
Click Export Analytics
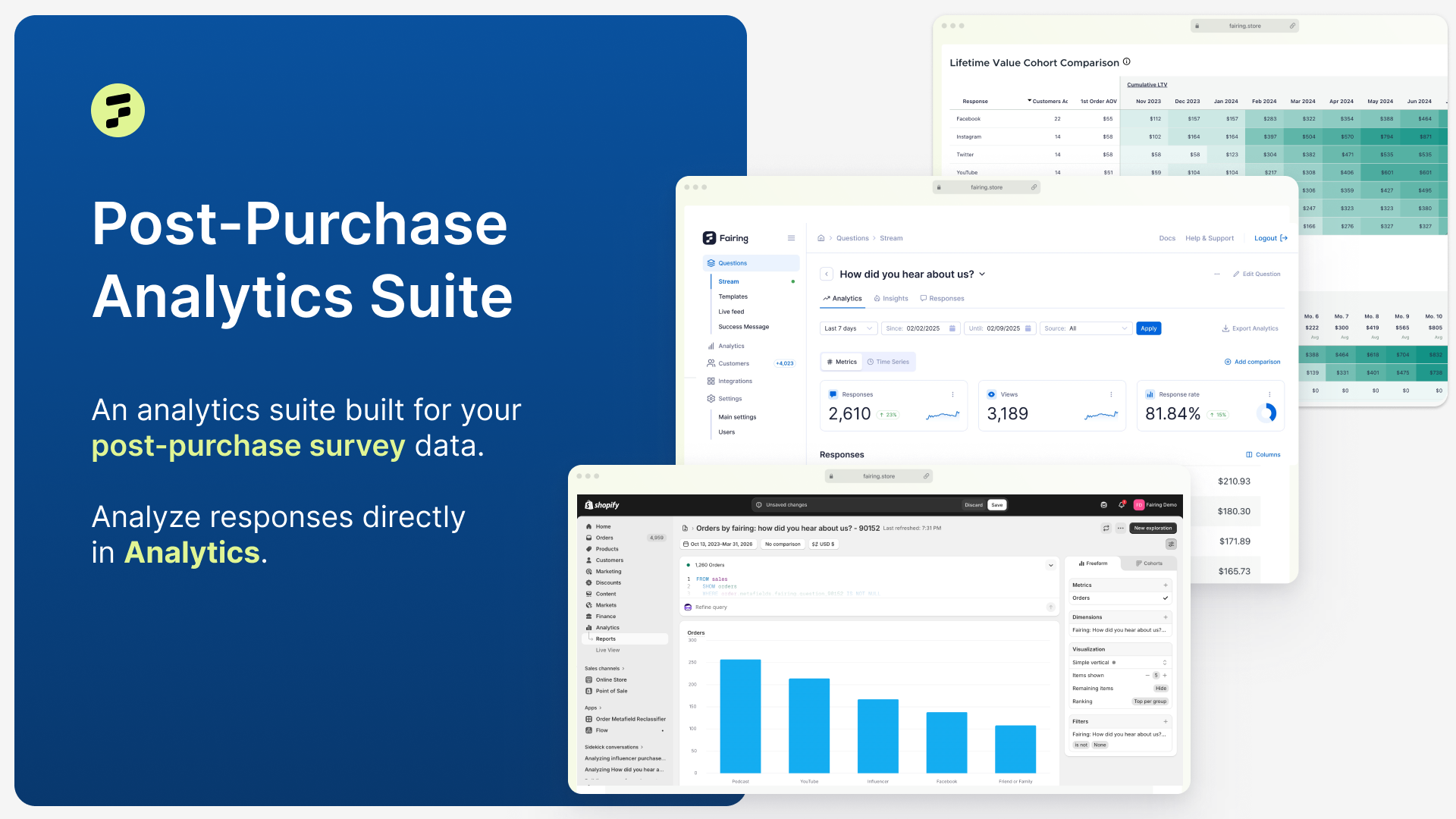pyautogui.click(x=1250, y=328)
